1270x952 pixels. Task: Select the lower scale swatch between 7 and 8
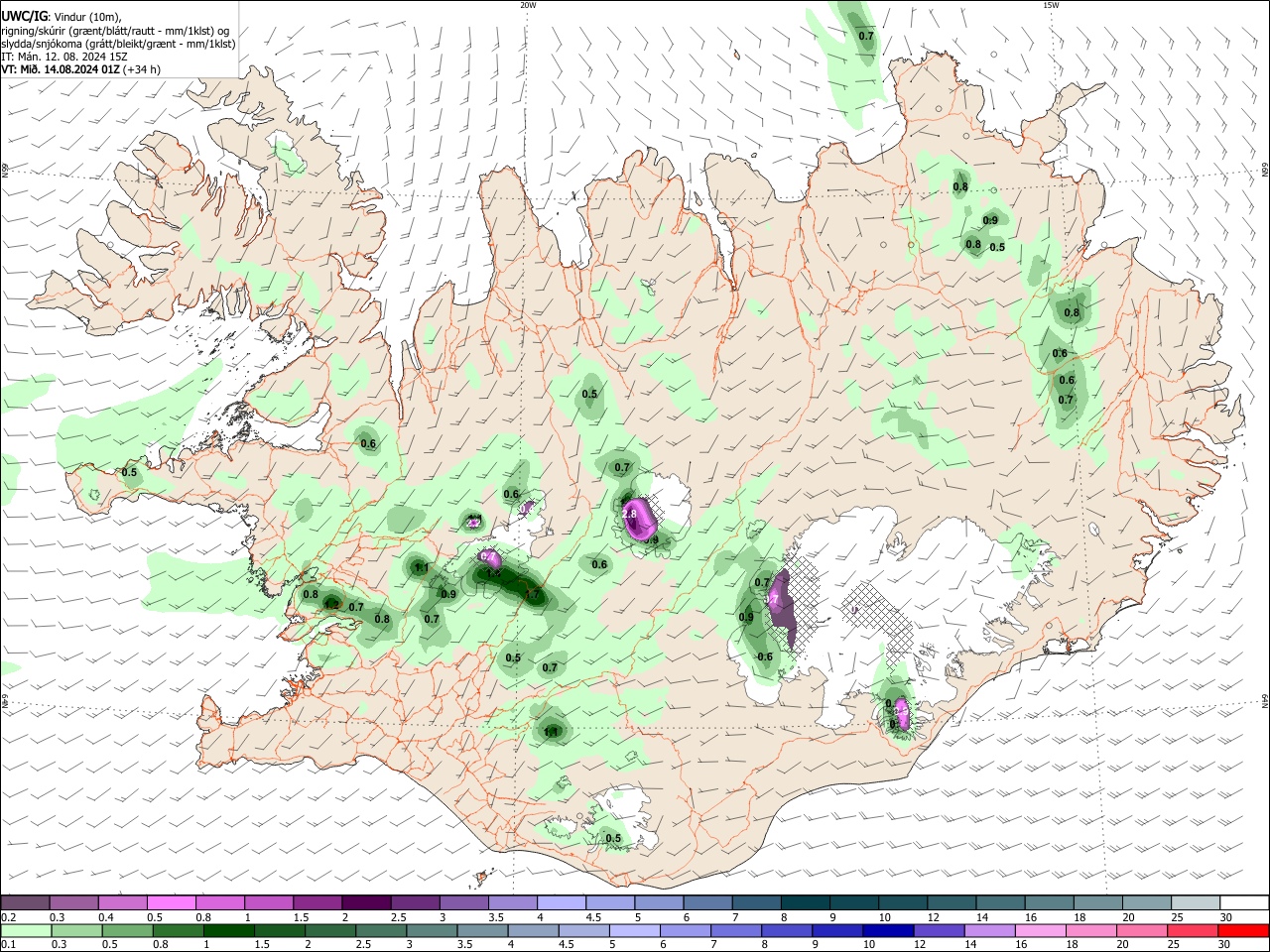pos(736,930)
